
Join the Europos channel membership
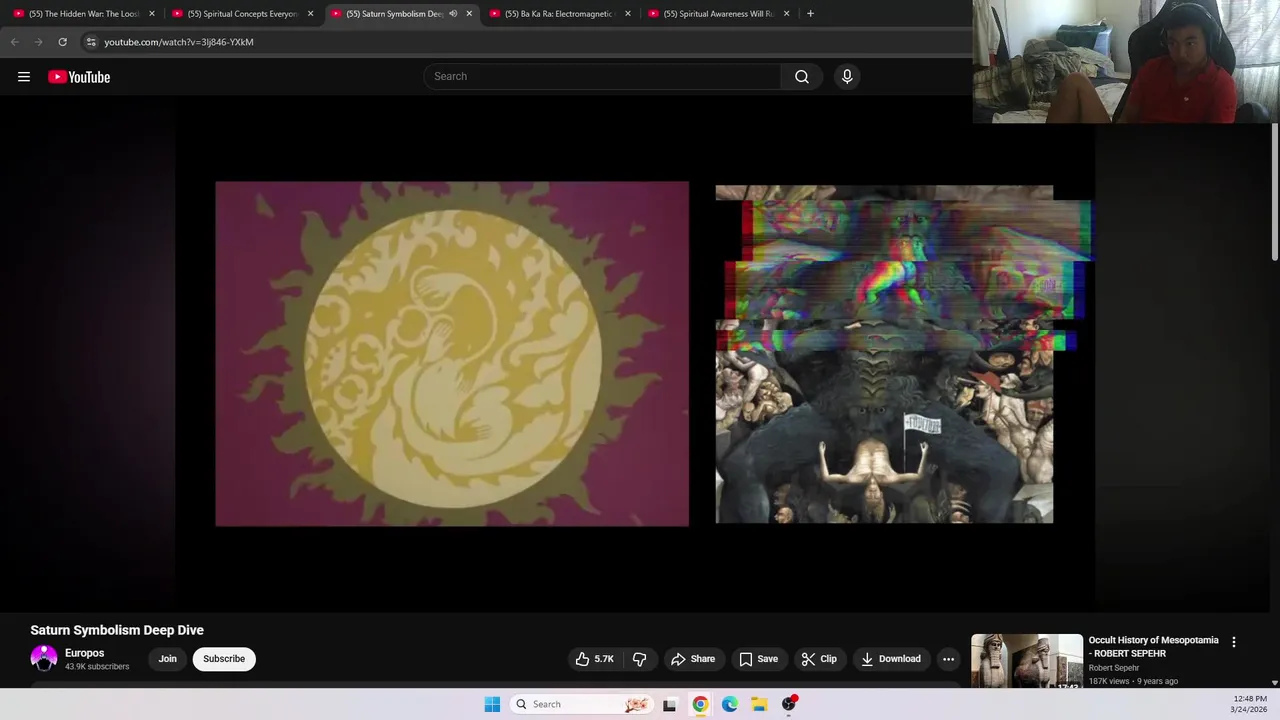(167, 659)
